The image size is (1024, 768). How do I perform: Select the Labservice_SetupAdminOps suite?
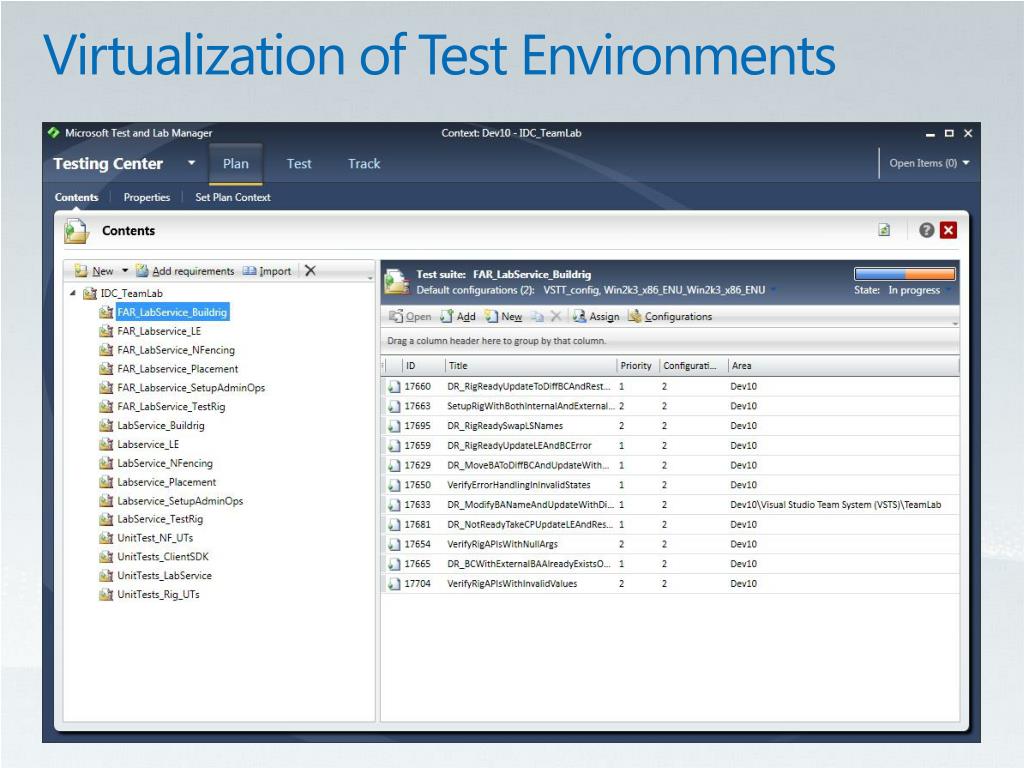[180, 501]
